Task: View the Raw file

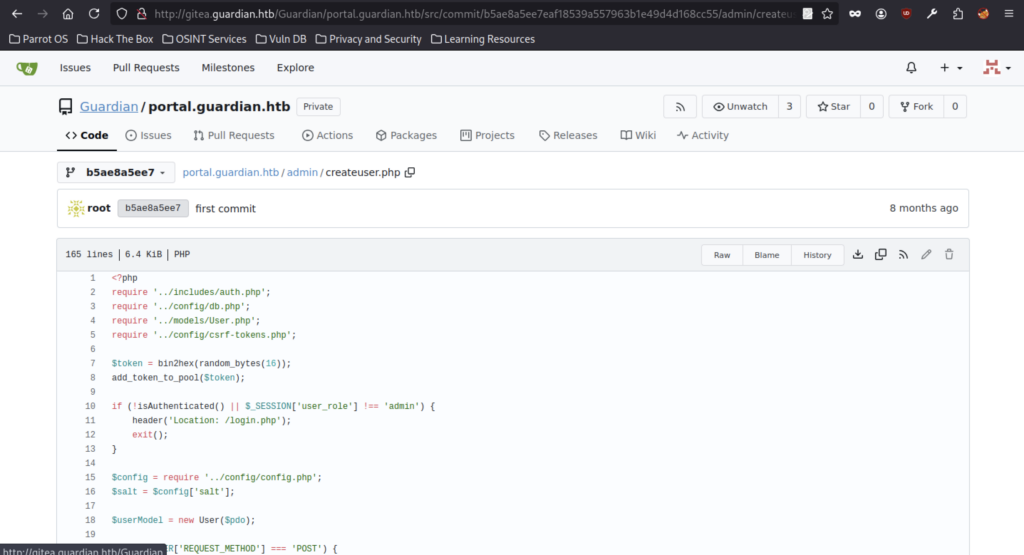Action: point(721,255)
